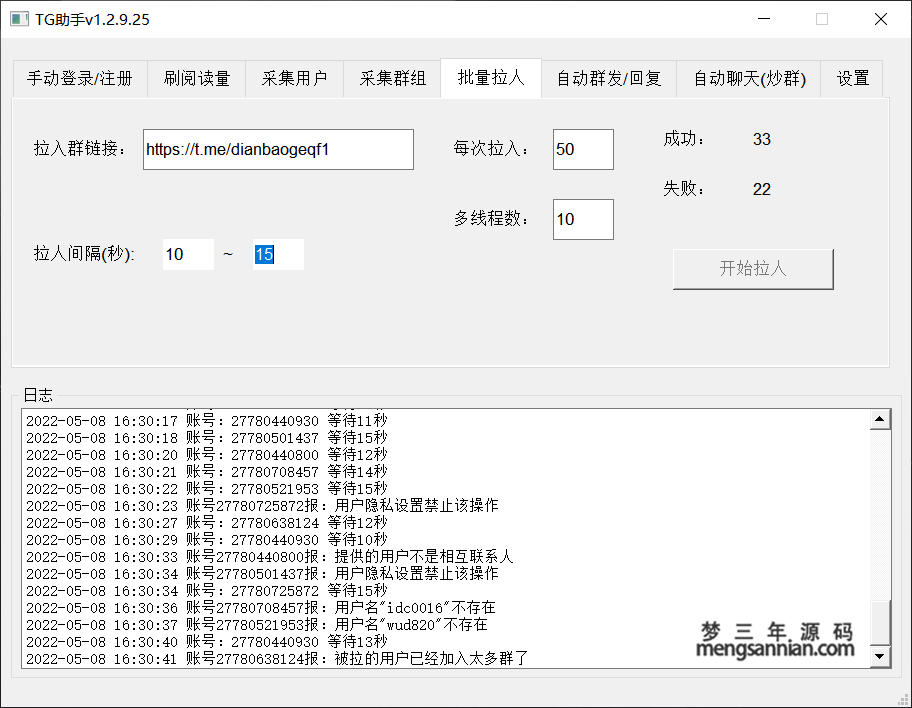Click log line timestamped 16:30:17
Image resolution: width=912 pixels, height=708 pixels.
tap(206, 421)
